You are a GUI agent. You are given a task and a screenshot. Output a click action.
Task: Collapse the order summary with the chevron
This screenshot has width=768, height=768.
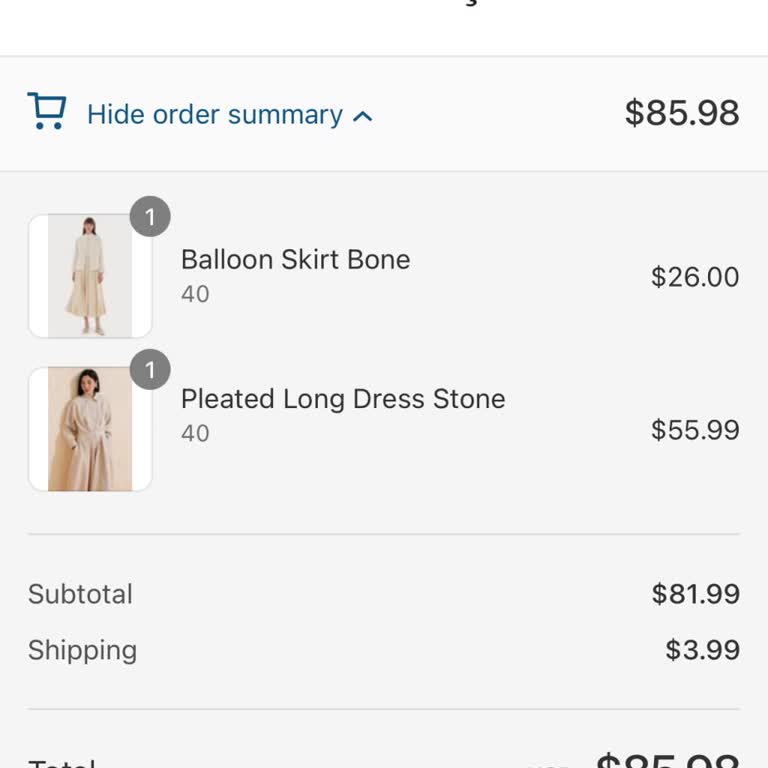tap(363, 116)
